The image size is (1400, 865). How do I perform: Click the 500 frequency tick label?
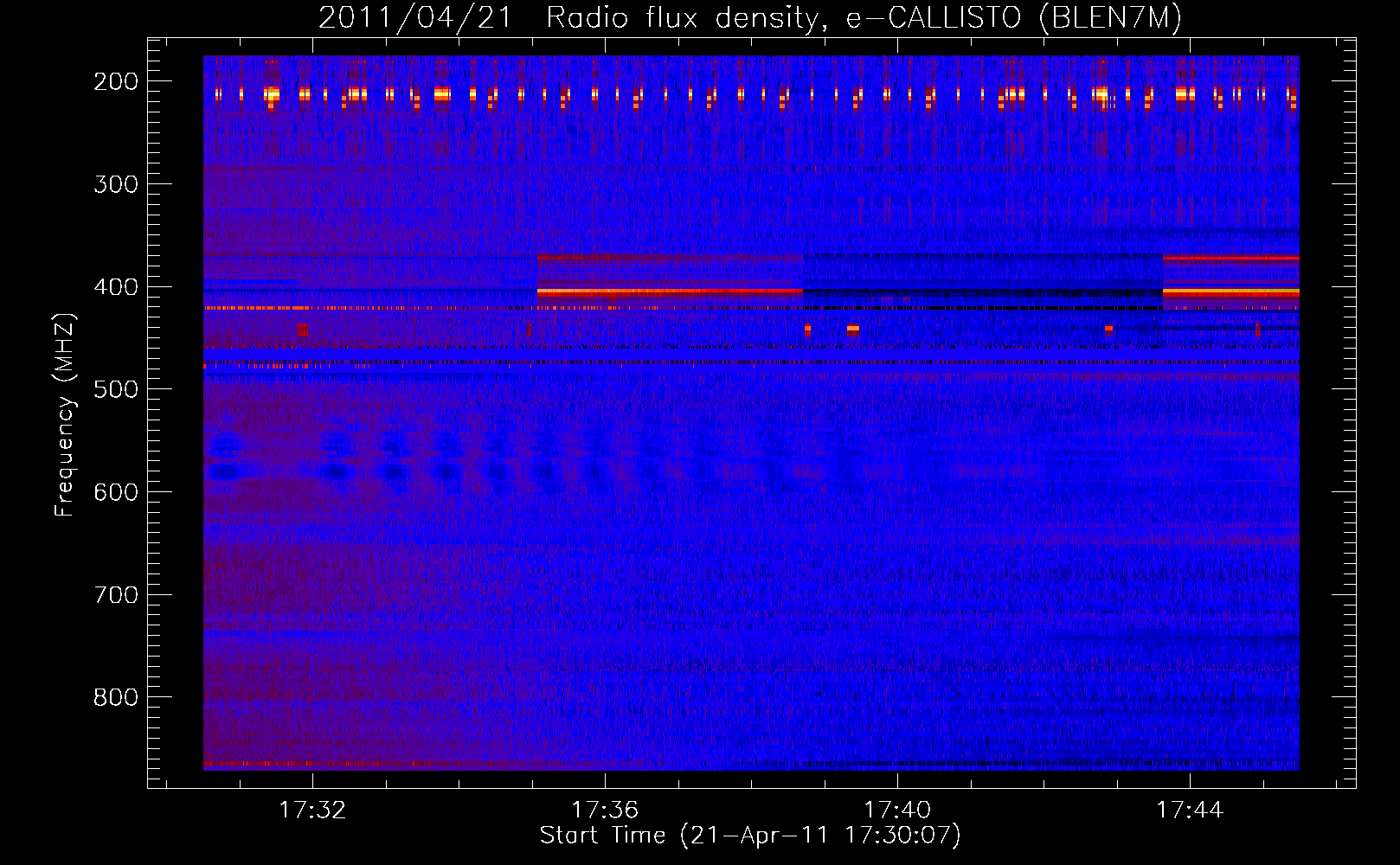click(x=116, y=389)
